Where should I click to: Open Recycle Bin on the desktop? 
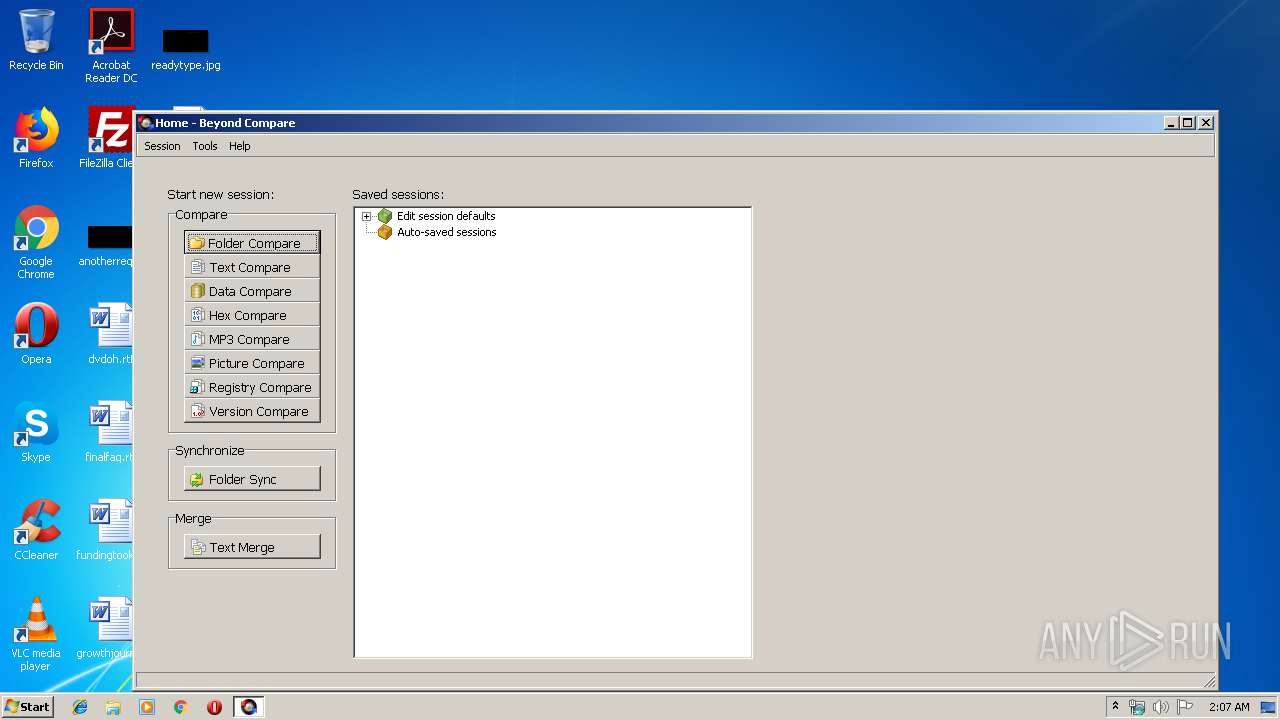36,40
